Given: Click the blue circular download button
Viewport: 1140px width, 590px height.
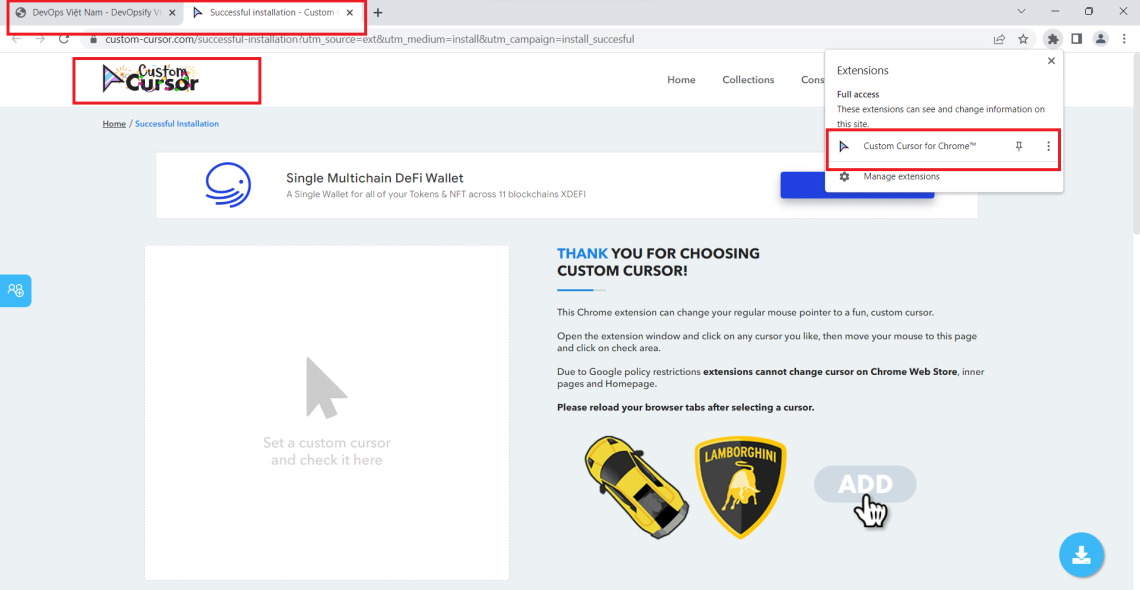Looking at the screenshot, I should click(x=1081, y=555).
